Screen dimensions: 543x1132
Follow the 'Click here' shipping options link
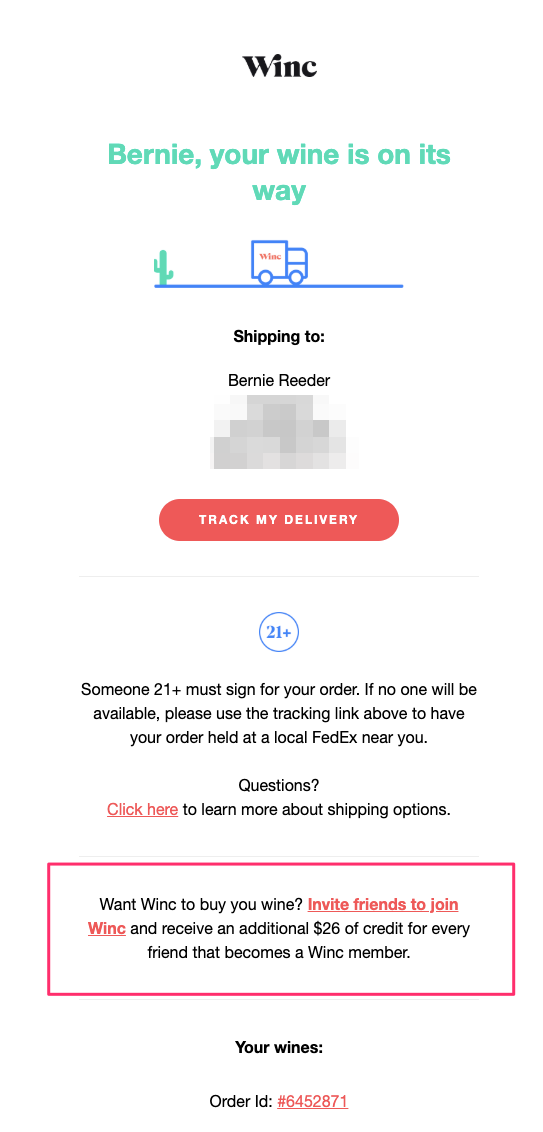[x=142, y=809]
